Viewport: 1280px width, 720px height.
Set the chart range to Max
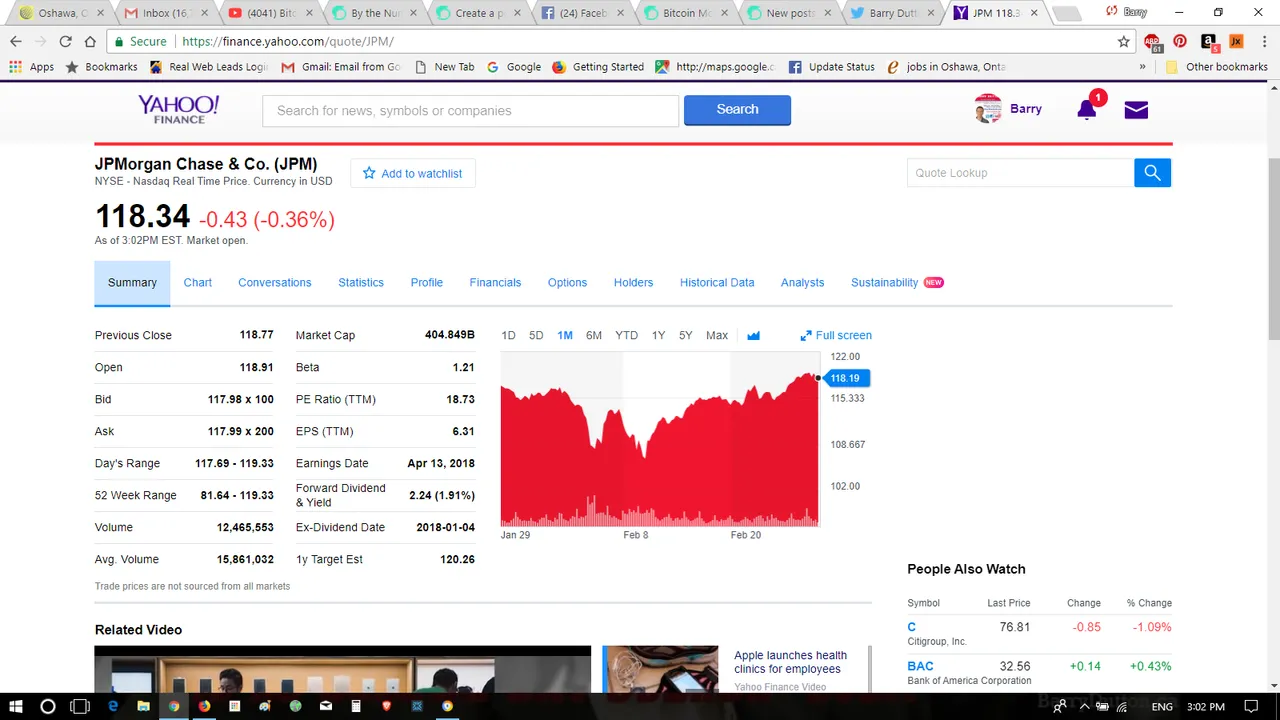click(x=717, y=336)
